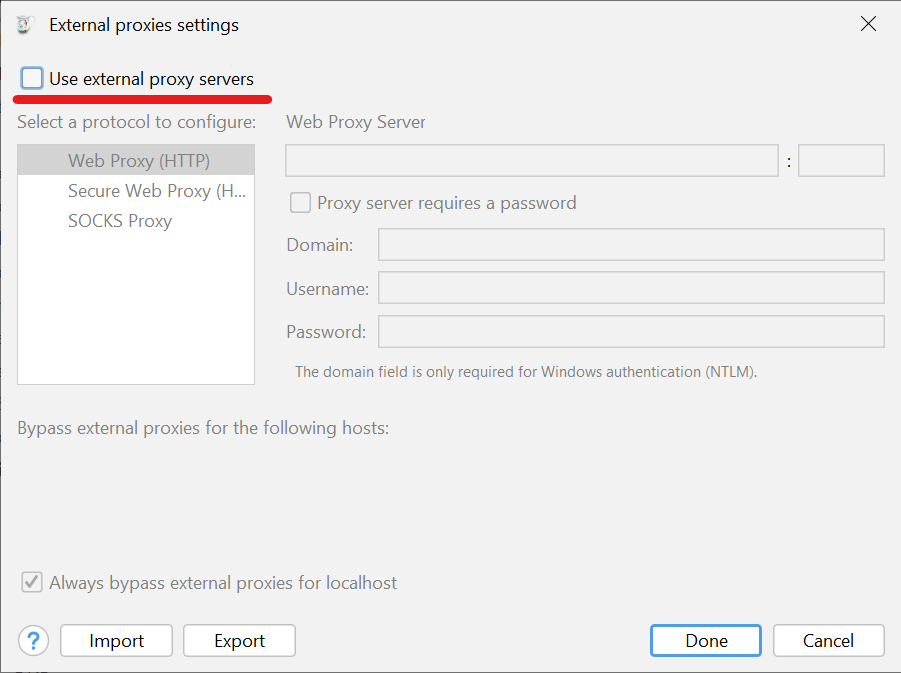
Task: Select Web Proxy (HTTP) protocol
Action: [138, 160]
